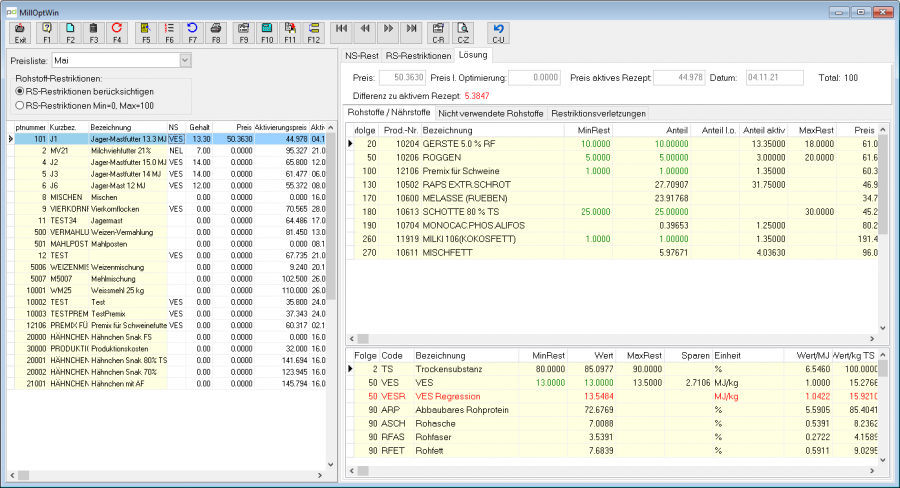The height and width of the screenshot is (488, 900).
Task: Show the Restriktionsverletzungen tab
Action: [x=599, y=114]
